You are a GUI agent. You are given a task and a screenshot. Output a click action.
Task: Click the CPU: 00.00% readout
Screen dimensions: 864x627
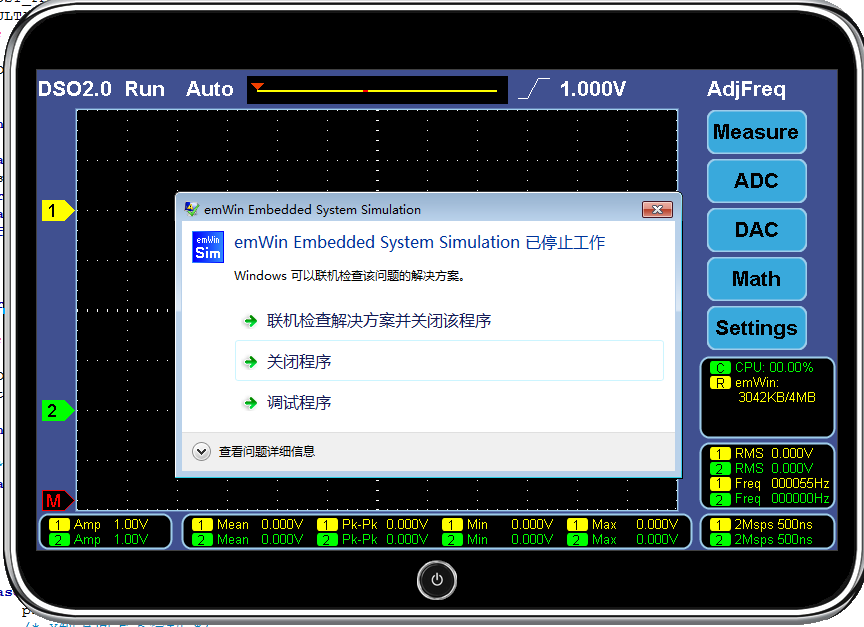(x=774, y=367)
